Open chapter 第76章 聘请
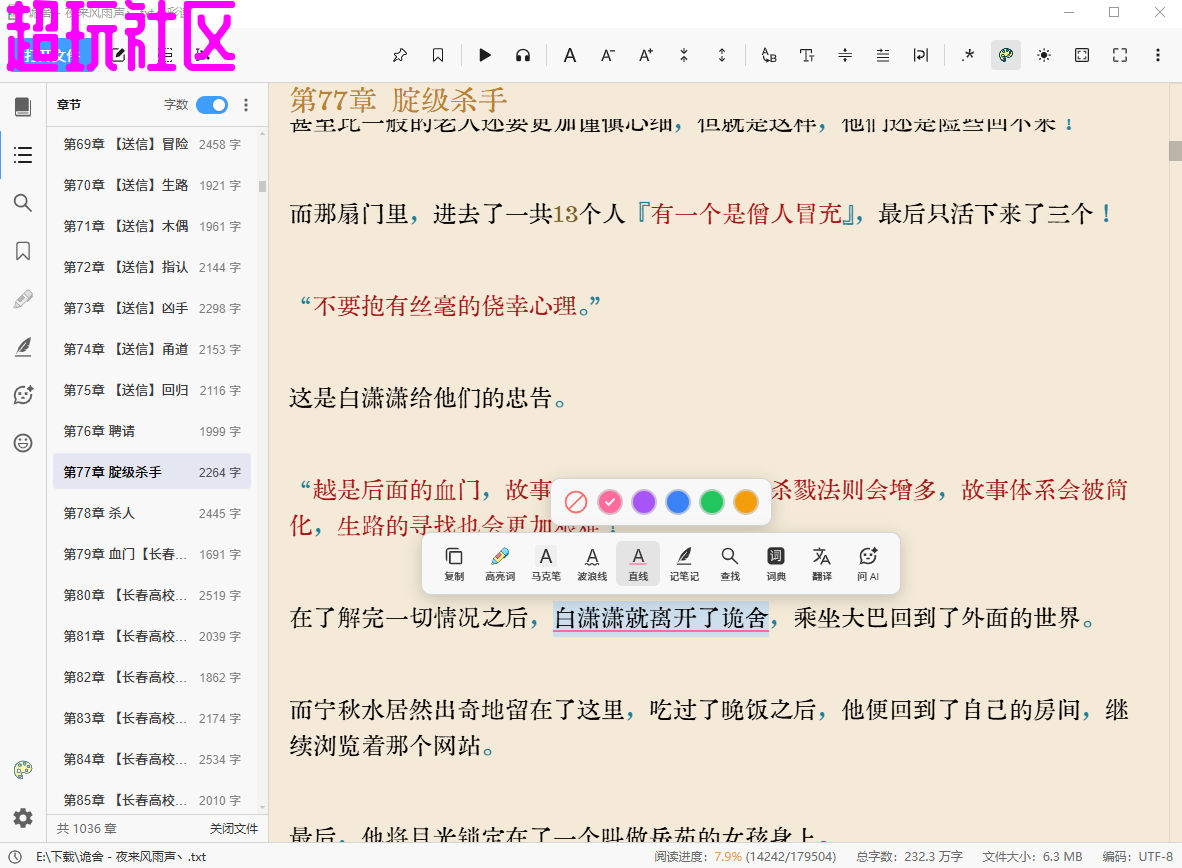Screen dimensions: 1182x868 pyautogui.click(x=152, y=431)
